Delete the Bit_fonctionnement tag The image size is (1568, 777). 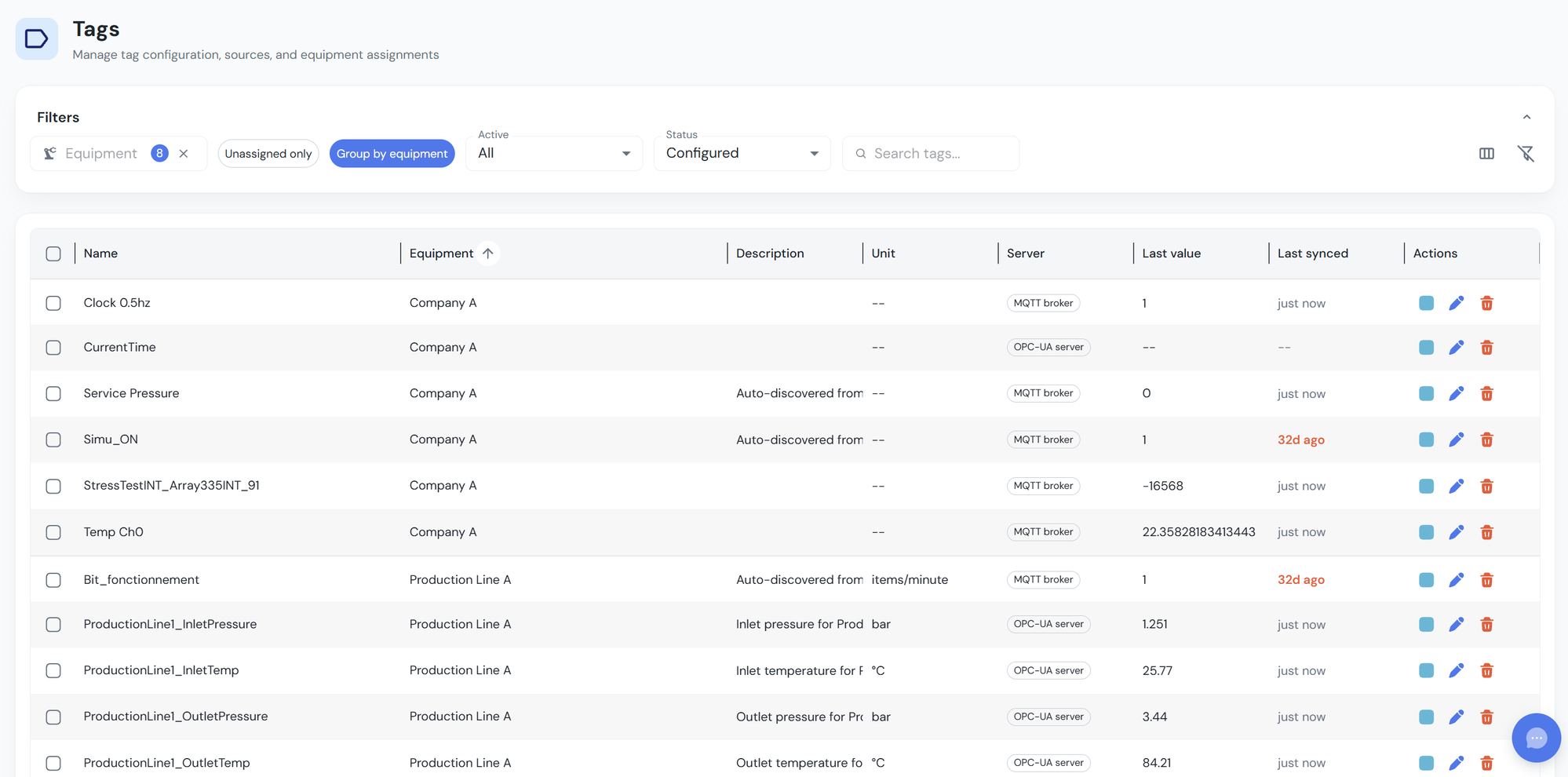(x=1486, y=580)
